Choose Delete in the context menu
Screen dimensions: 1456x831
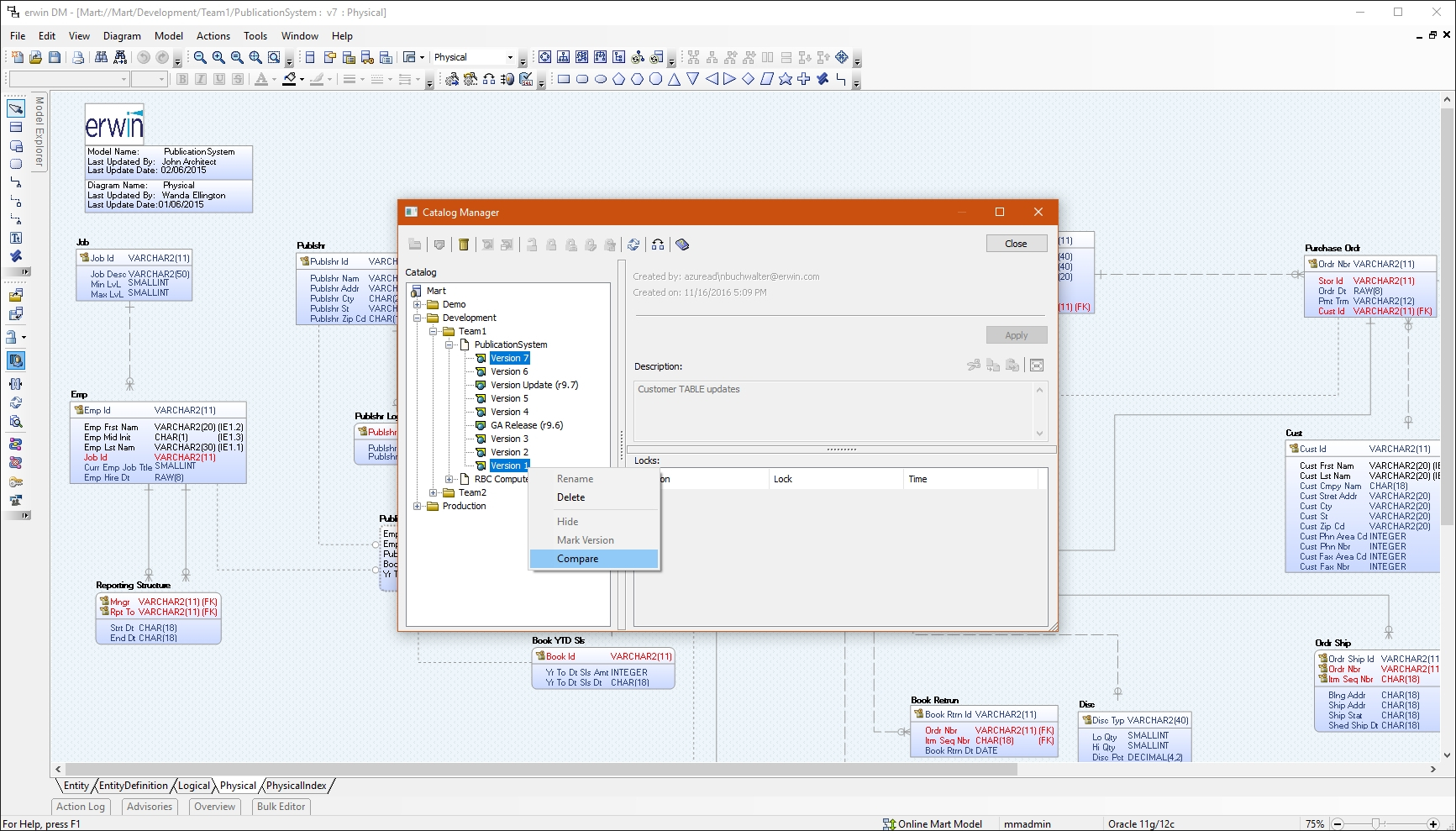point(594,497)
